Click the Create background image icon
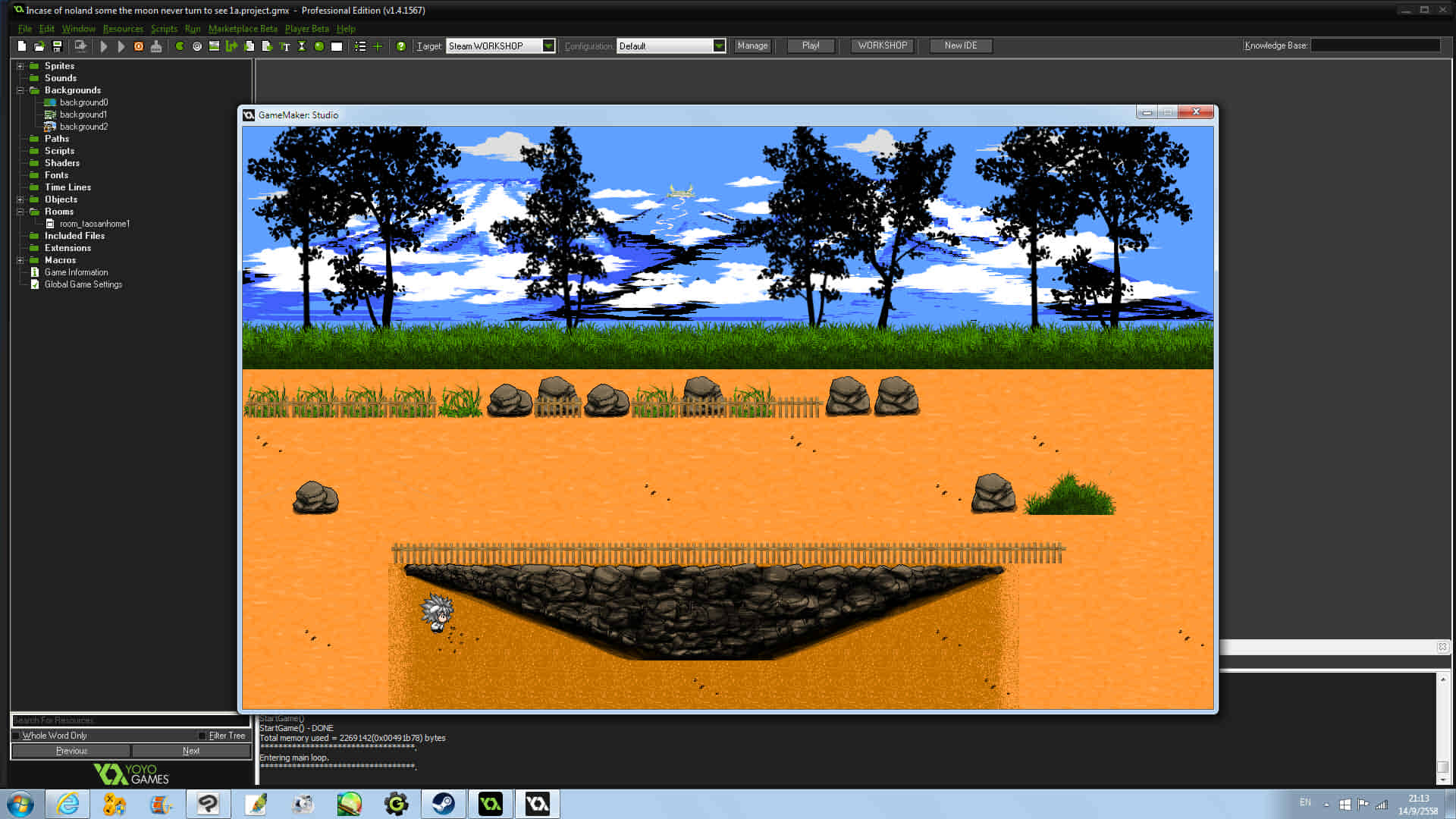The image size is (1456, 819). 215,46
